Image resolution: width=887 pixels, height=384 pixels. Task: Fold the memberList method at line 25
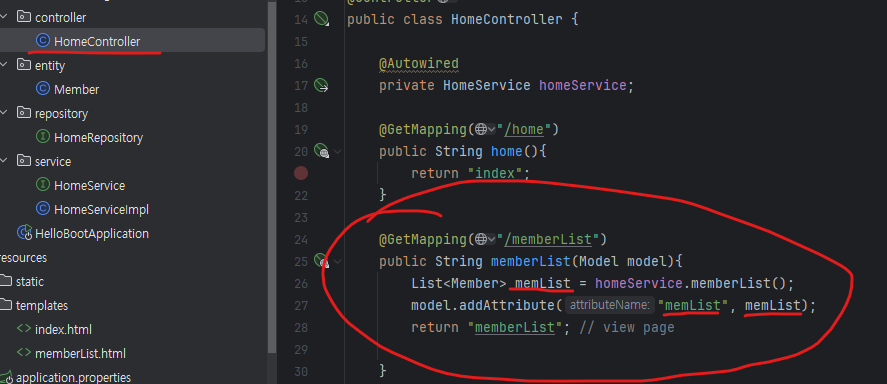click(x=338, y=261)
